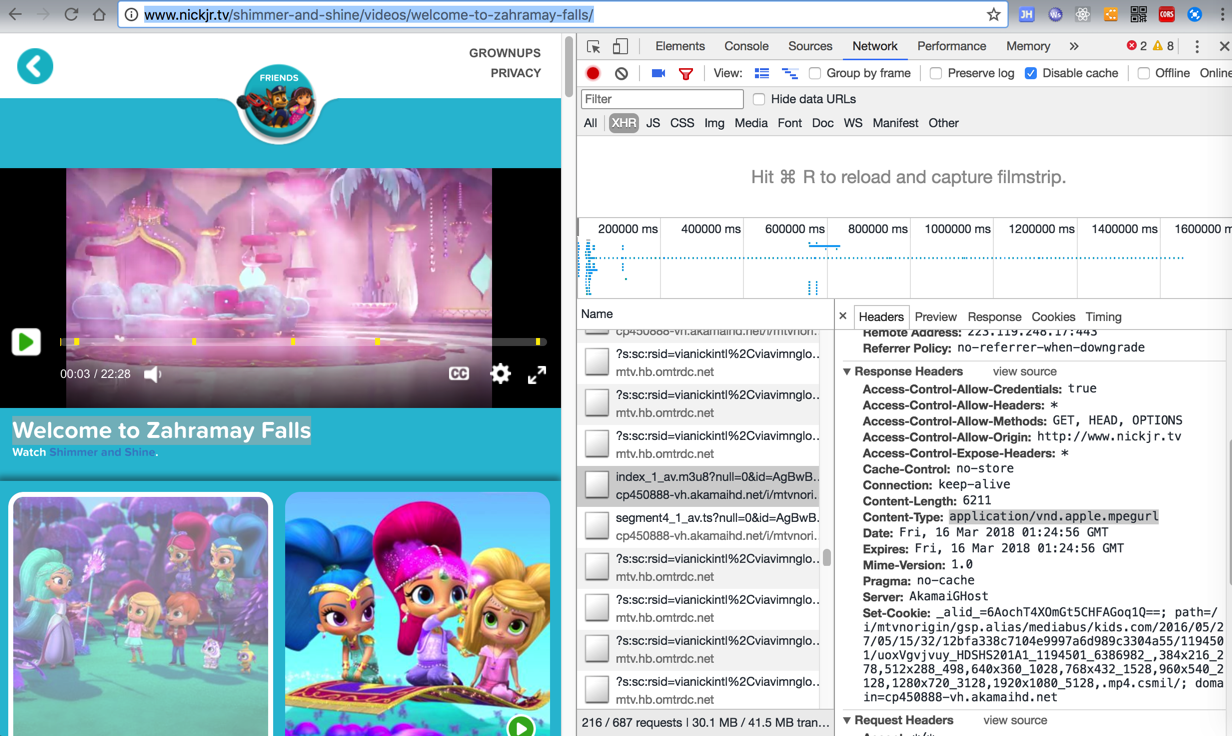
Task: Open DevTools more options menu
Action: 1197,47
